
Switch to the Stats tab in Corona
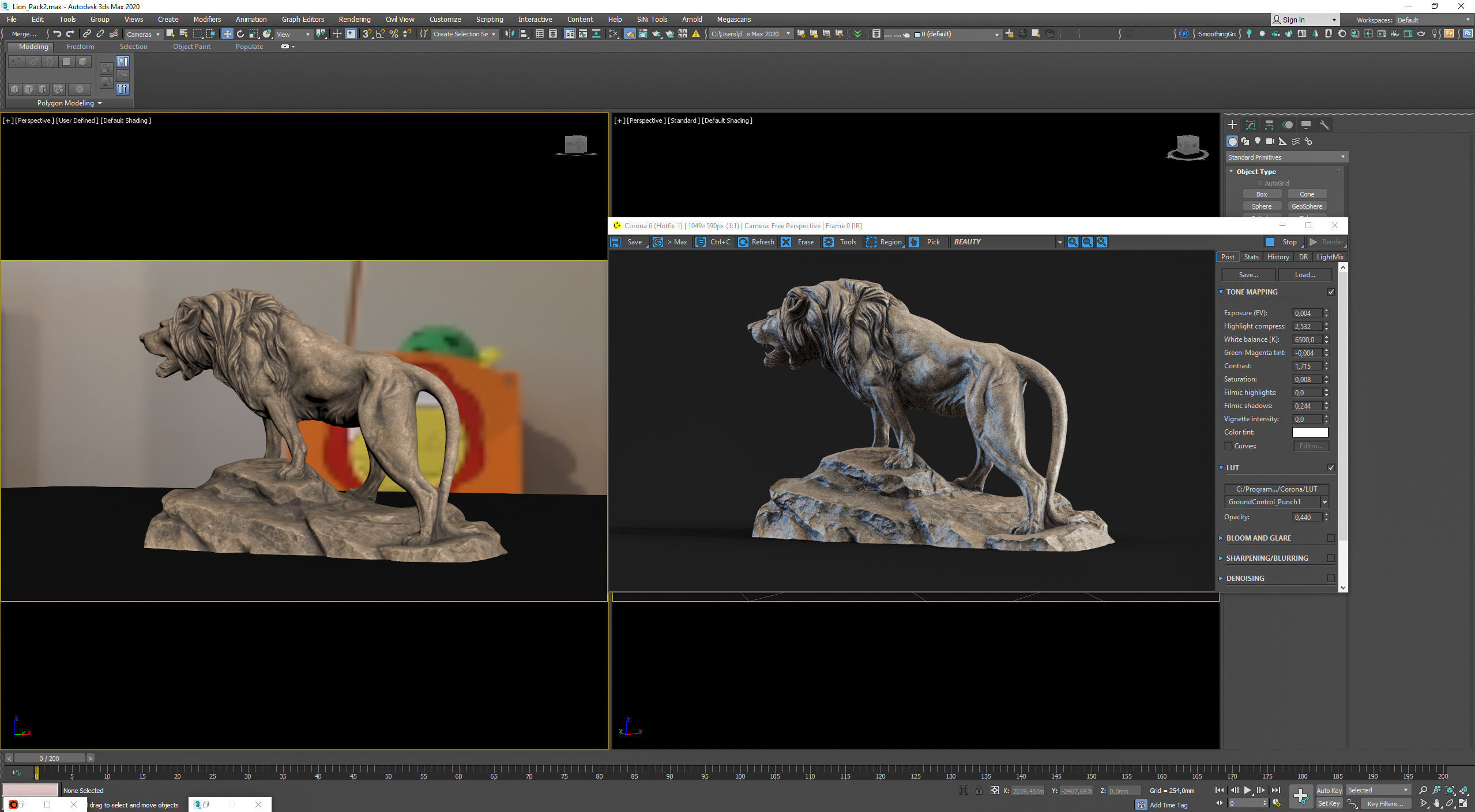tap(1251, 257)
